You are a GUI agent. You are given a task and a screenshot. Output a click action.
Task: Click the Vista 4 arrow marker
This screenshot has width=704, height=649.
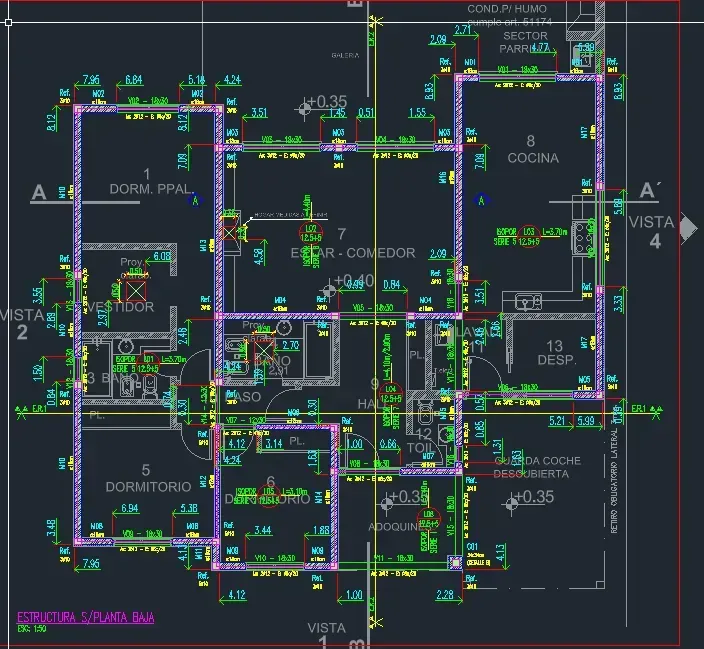[x=689, y=228]
